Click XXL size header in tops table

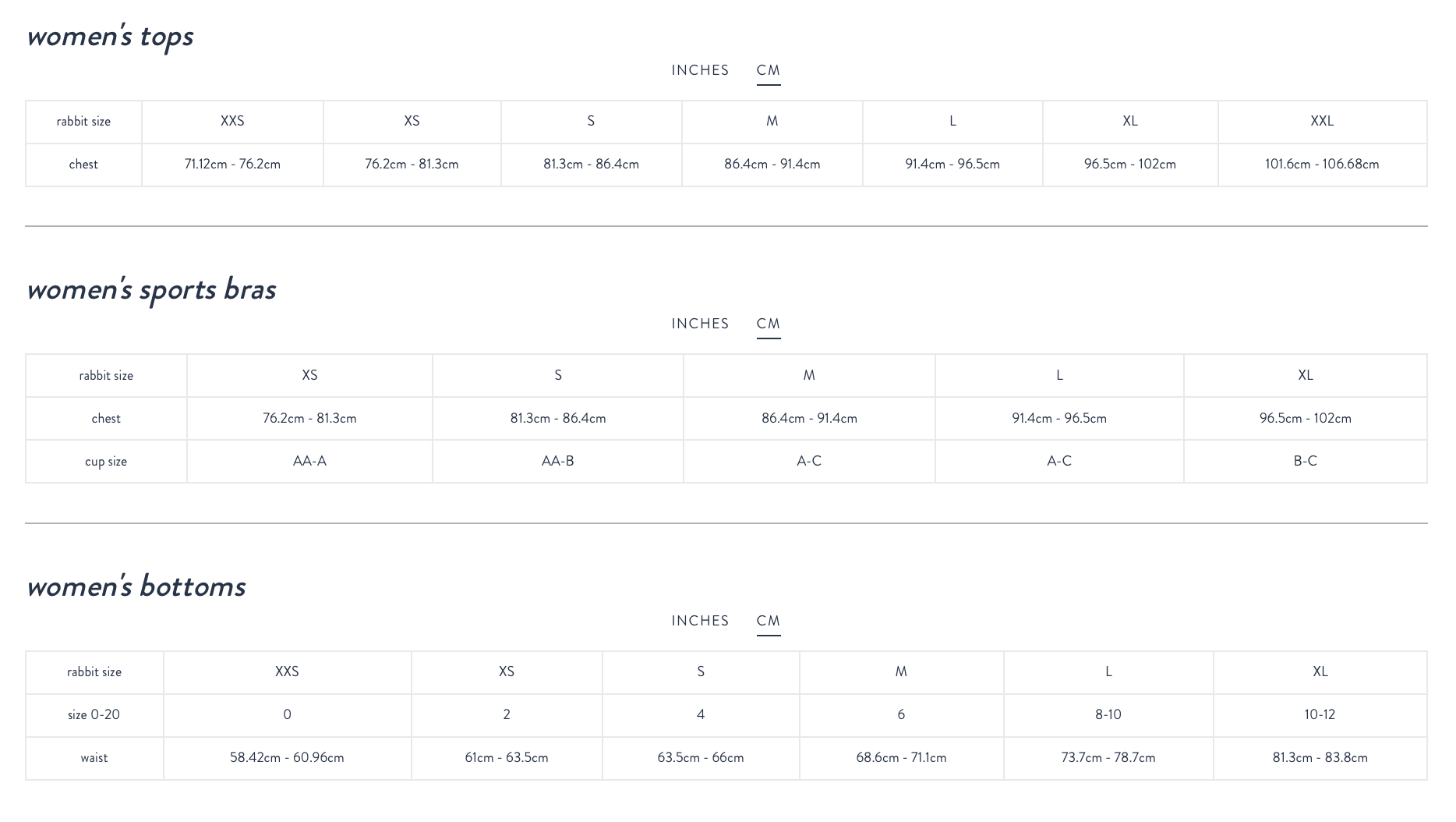pyautogui.click(x=1322, y=121)
